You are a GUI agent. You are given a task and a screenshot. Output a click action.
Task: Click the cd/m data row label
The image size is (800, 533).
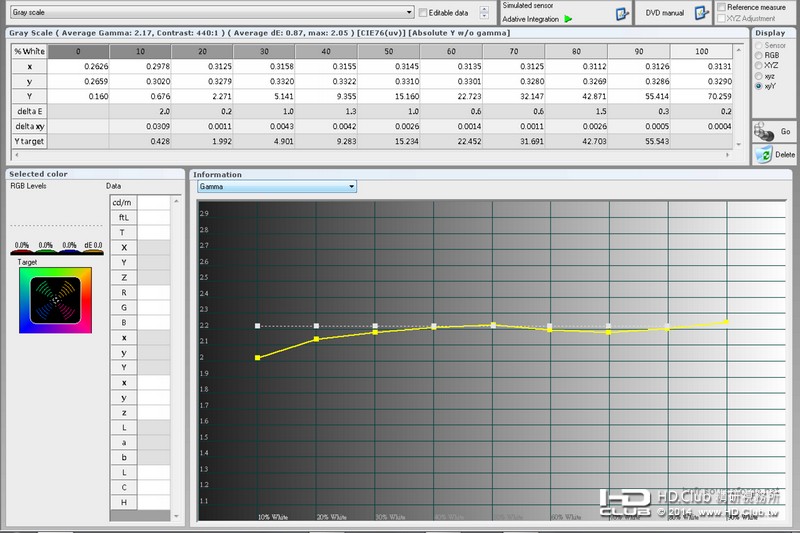(x=122, y=202)
